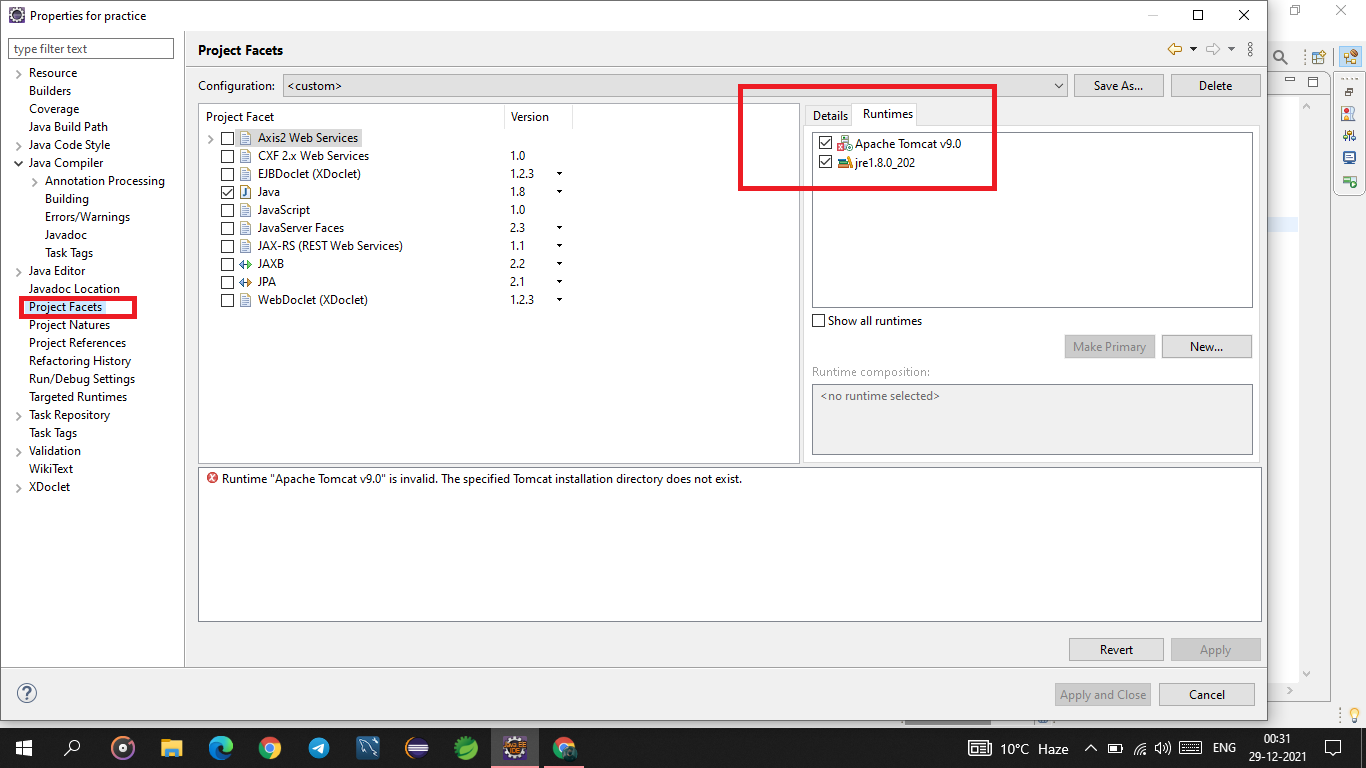This screenshot has width=1366, height=768.
Task: Open the Help question mark icon
Action: tap(27, 693)
